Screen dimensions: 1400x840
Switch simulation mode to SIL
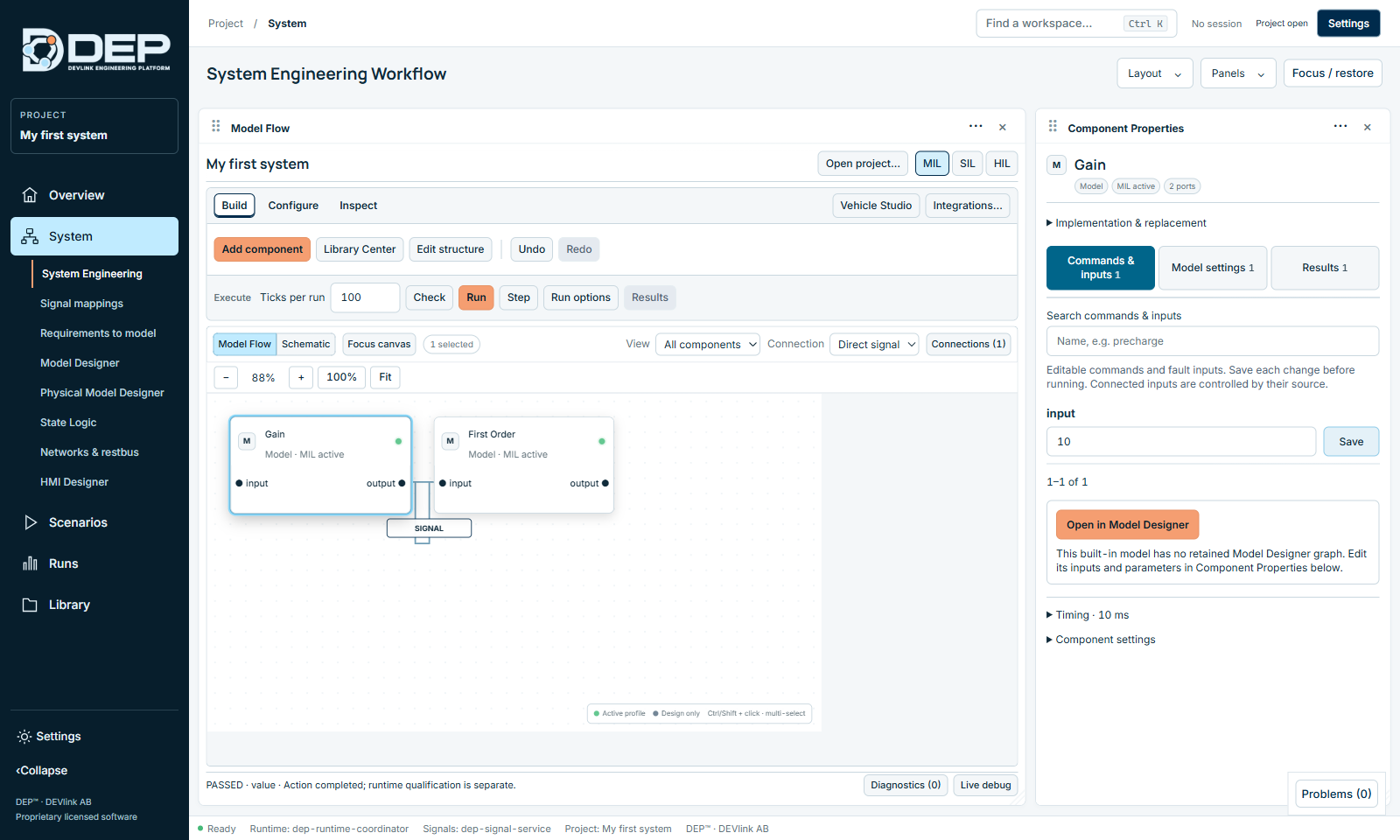(x=967, y=164)
